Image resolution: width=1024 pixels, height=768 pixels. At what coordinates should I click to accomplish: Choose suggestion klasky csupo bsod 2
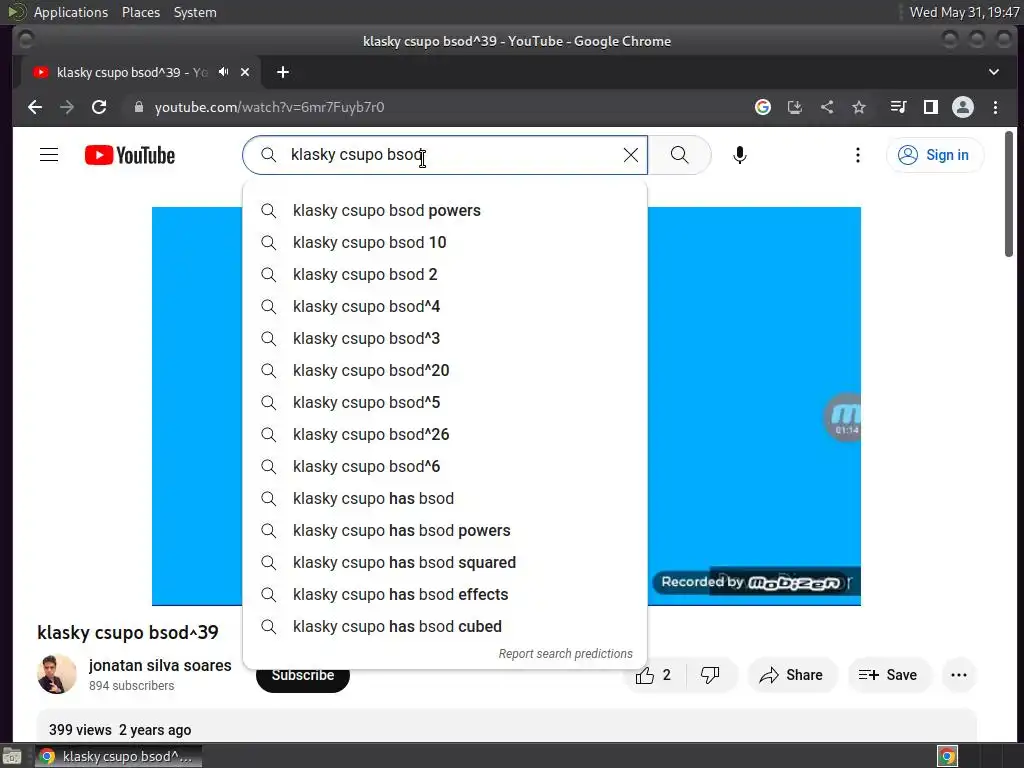coord(445,274)
